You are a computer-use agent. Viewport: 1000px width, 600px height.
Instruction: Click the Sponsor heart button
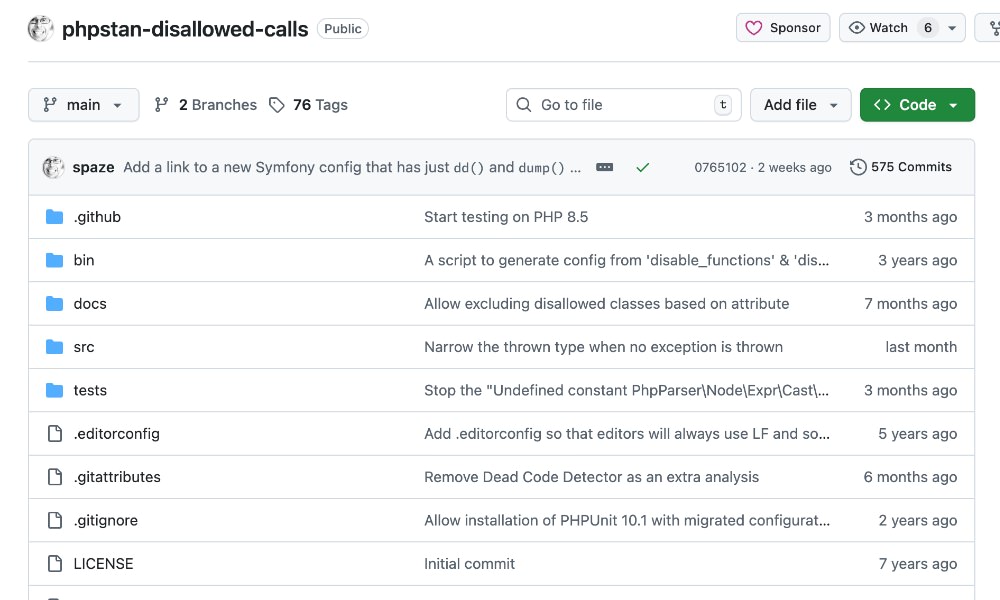[x=783, y=28]
